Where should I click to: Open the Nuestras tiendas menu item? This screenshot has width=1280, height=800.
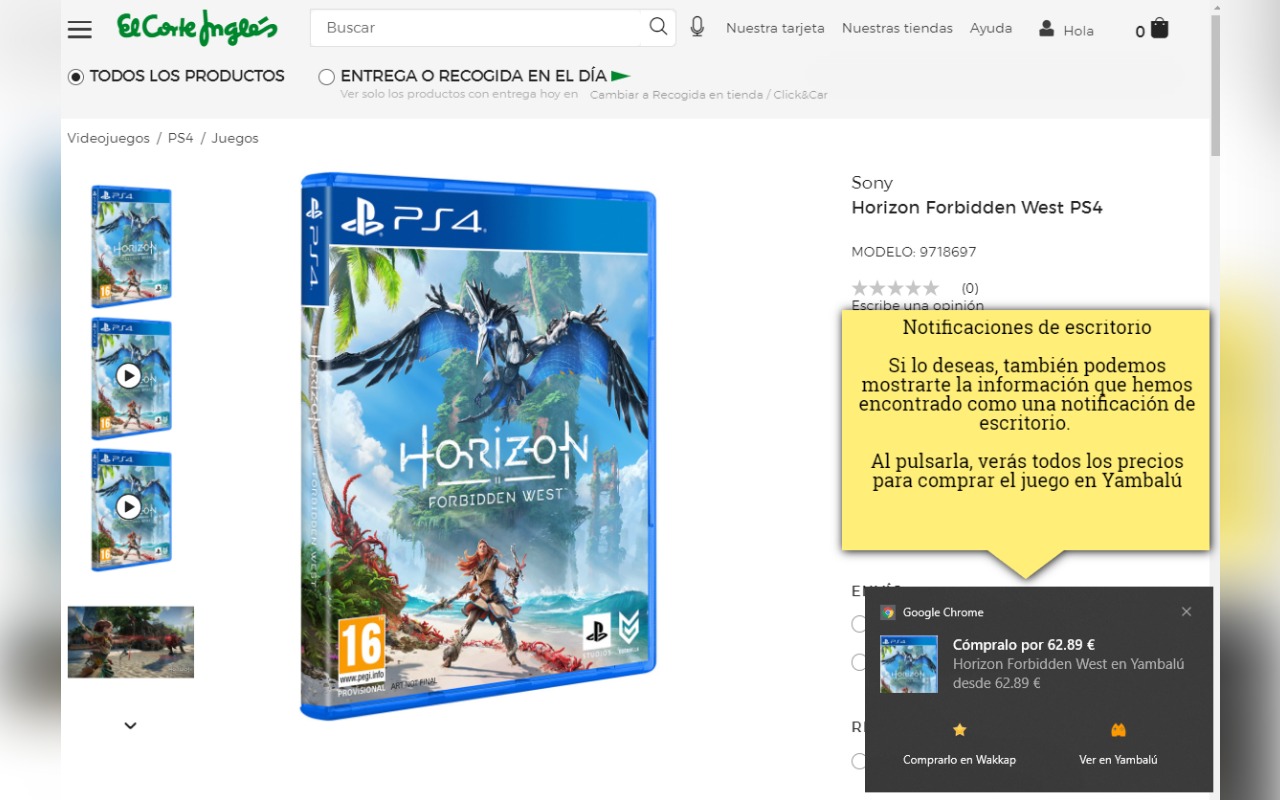(x=897, y=28)
